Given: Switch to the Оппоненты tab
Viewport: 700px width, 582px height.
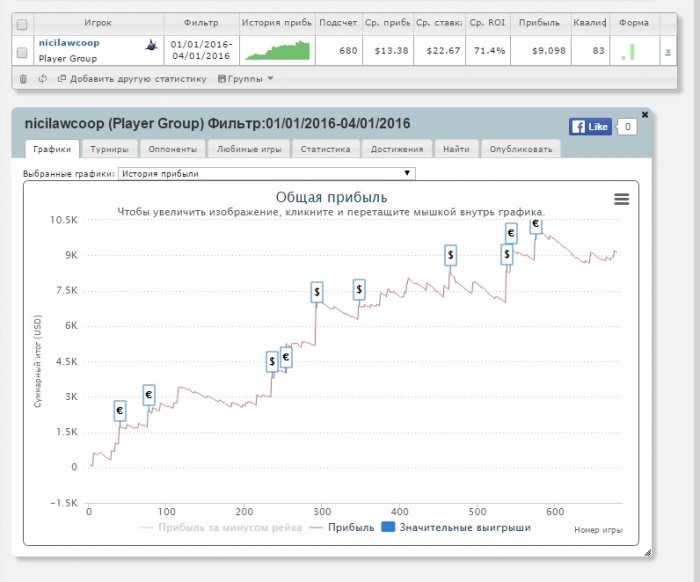Looking at the screenshot, I should pyautogui.click(x=173, y=149).
